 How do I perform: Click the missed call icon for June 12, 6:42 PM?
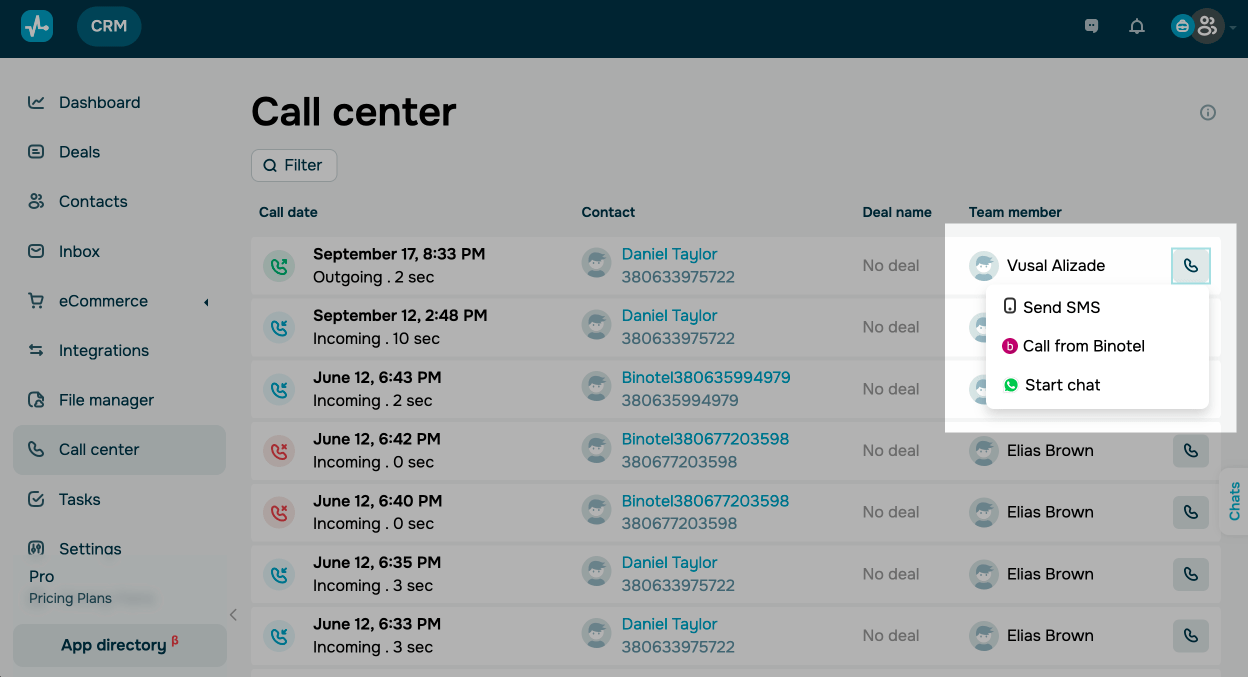(277, 451)
